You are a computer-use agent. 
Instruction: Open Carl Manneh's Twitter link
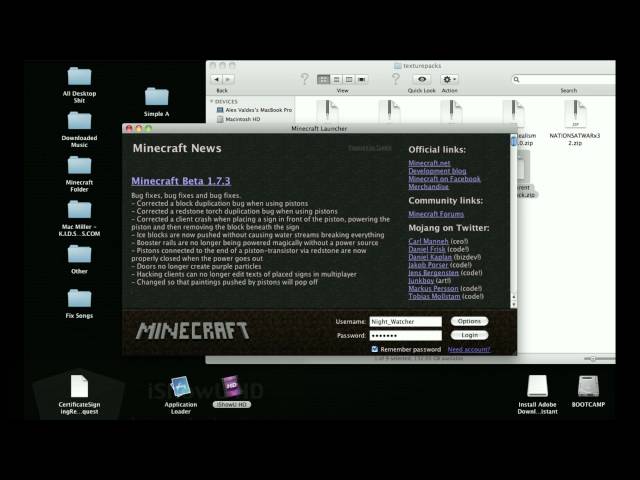pyautogui.click(x=428, y=241)
